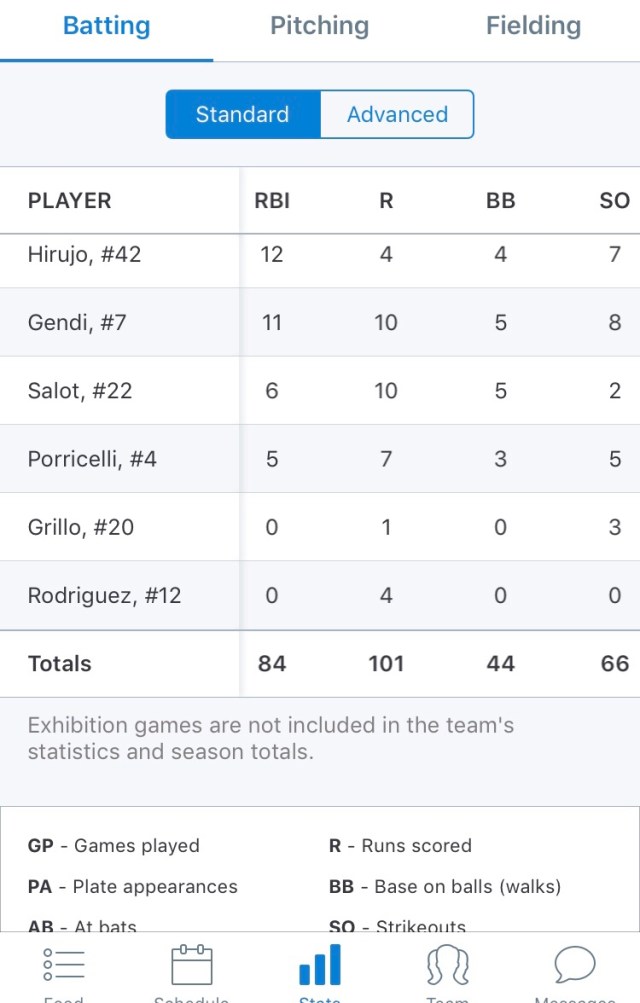Select the Batting tab

point(106,26)
